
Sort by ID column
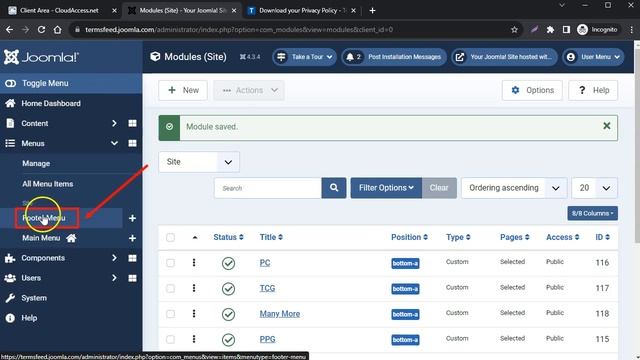(x=602, y=237)
